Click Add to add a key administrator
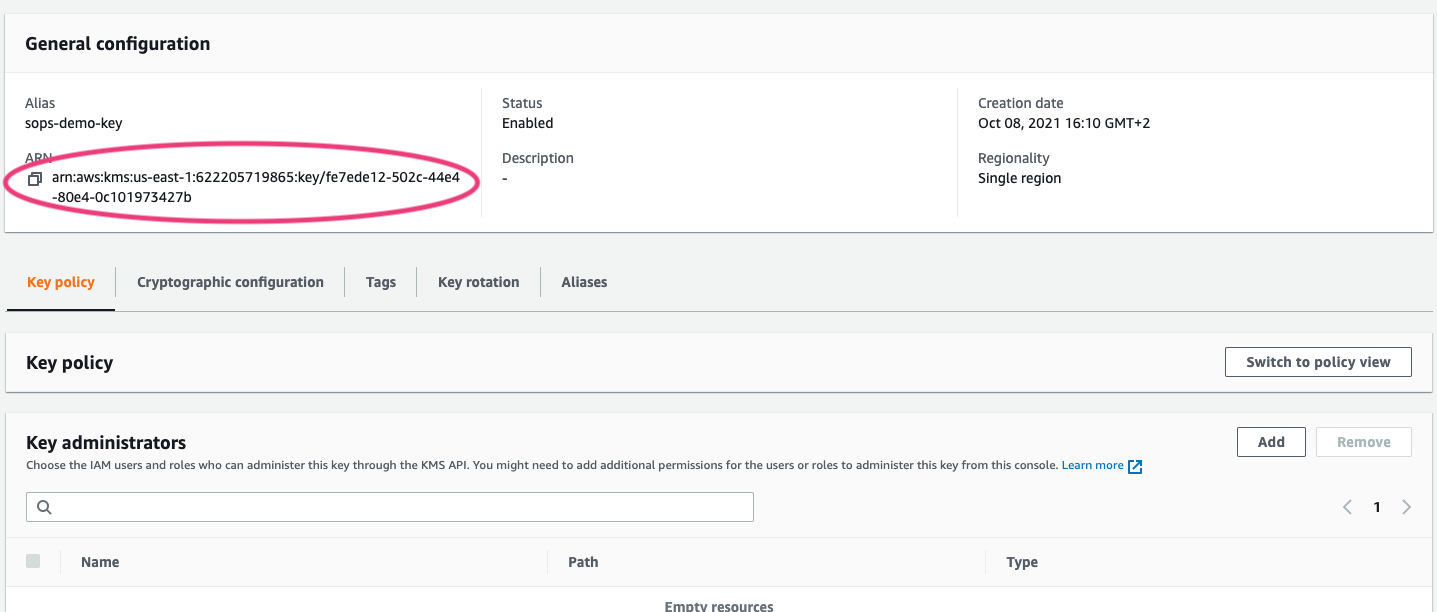The image size is (1437, 612). tap(1271, 442)
